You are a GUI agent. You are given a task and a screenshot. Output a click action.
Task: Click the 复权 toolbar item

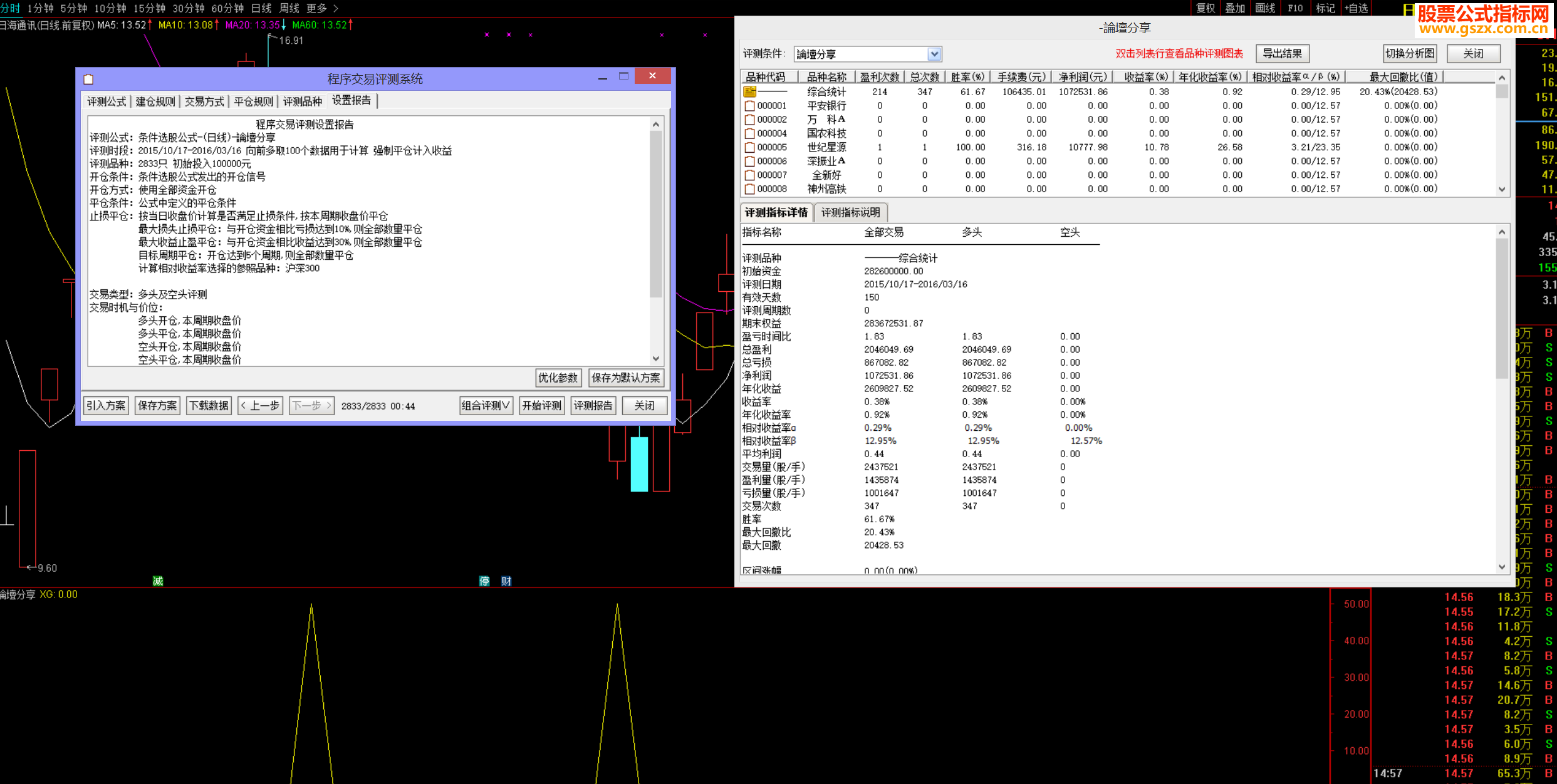point(1206,8)
